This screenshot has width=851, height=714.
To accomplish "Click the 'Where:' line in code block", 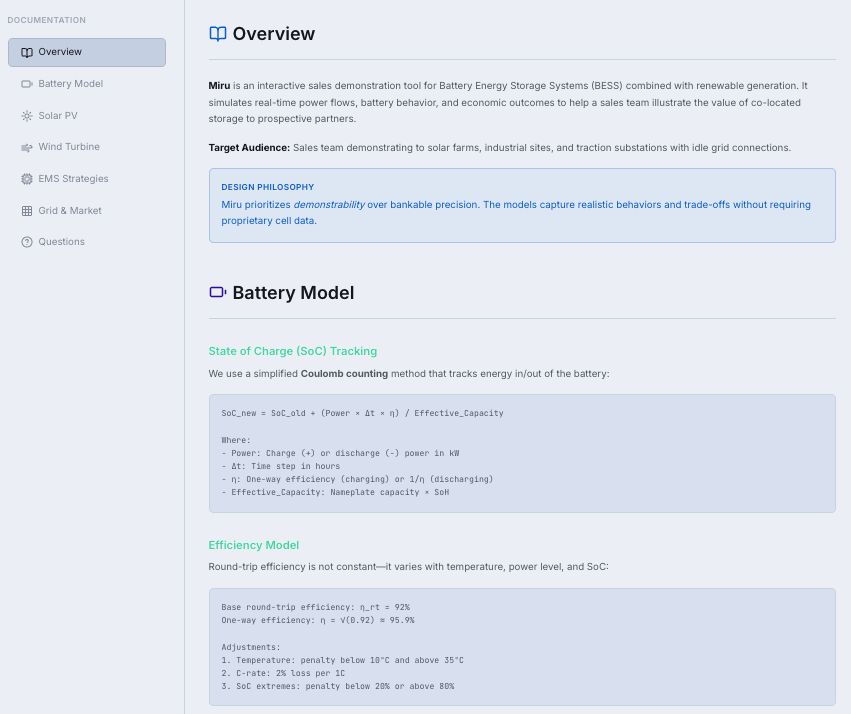I will (236, 440).
